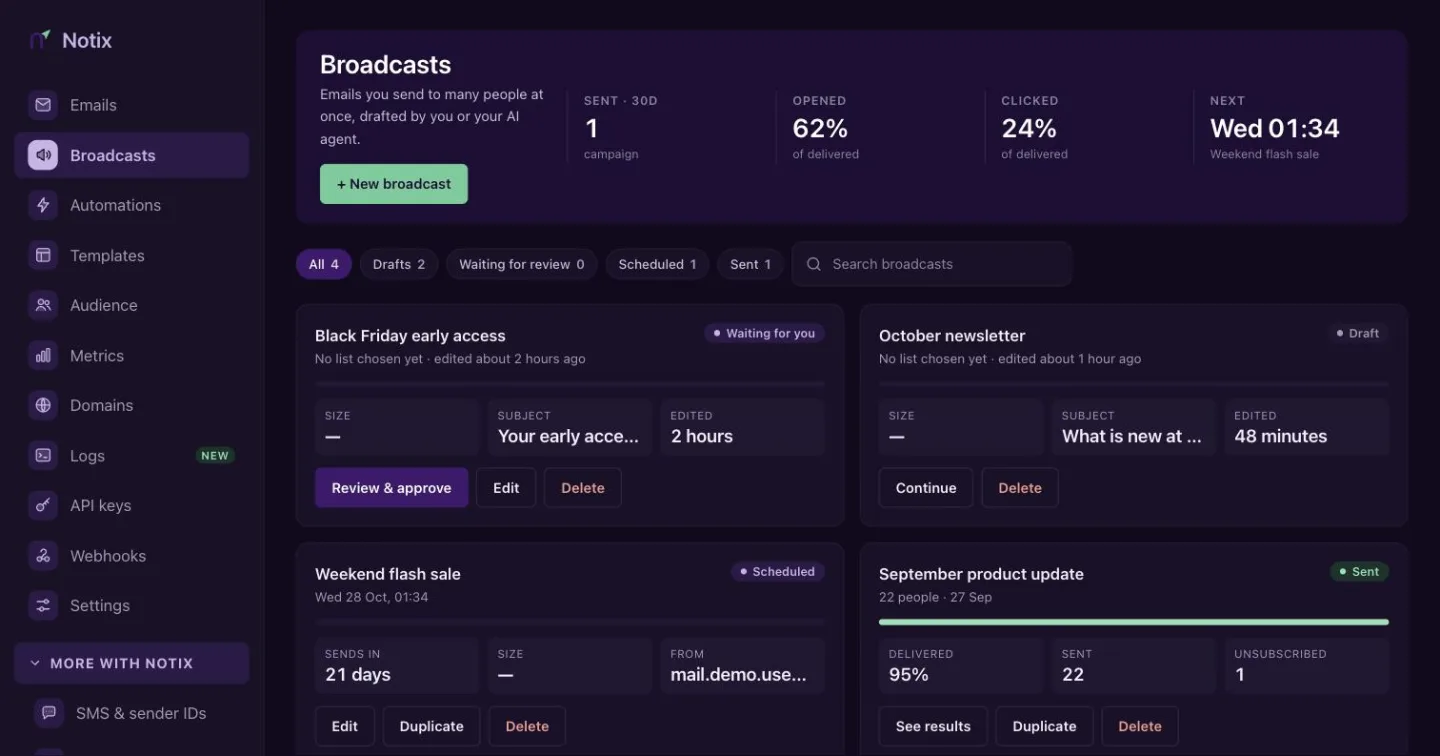
Task: Click the Metrics bar chart icon
Action: point(43,355)
